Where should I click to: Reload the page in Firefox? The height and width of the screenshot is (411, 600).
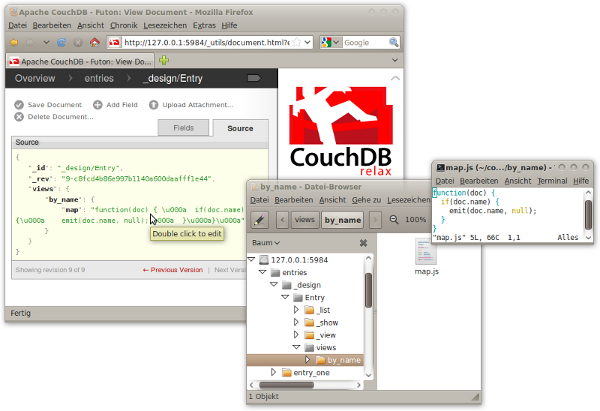coord(61,42)
